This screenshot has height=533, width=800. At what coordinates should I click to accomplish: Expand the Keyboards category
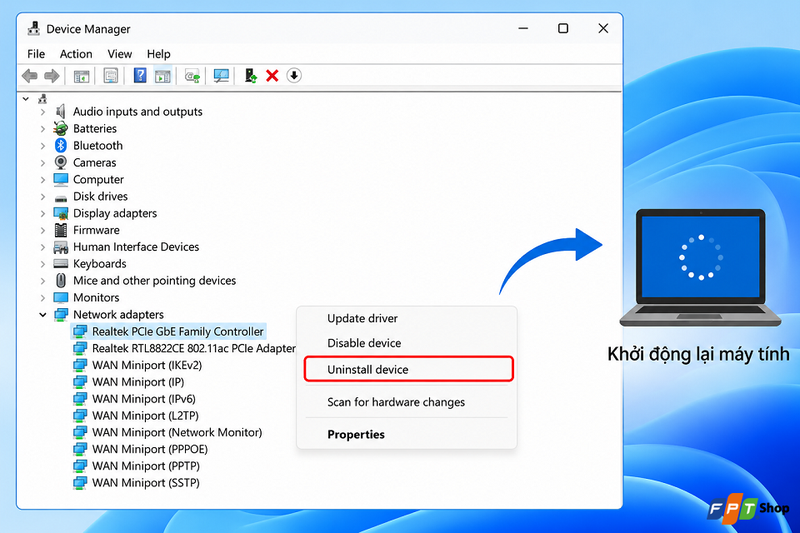point(43,264)
